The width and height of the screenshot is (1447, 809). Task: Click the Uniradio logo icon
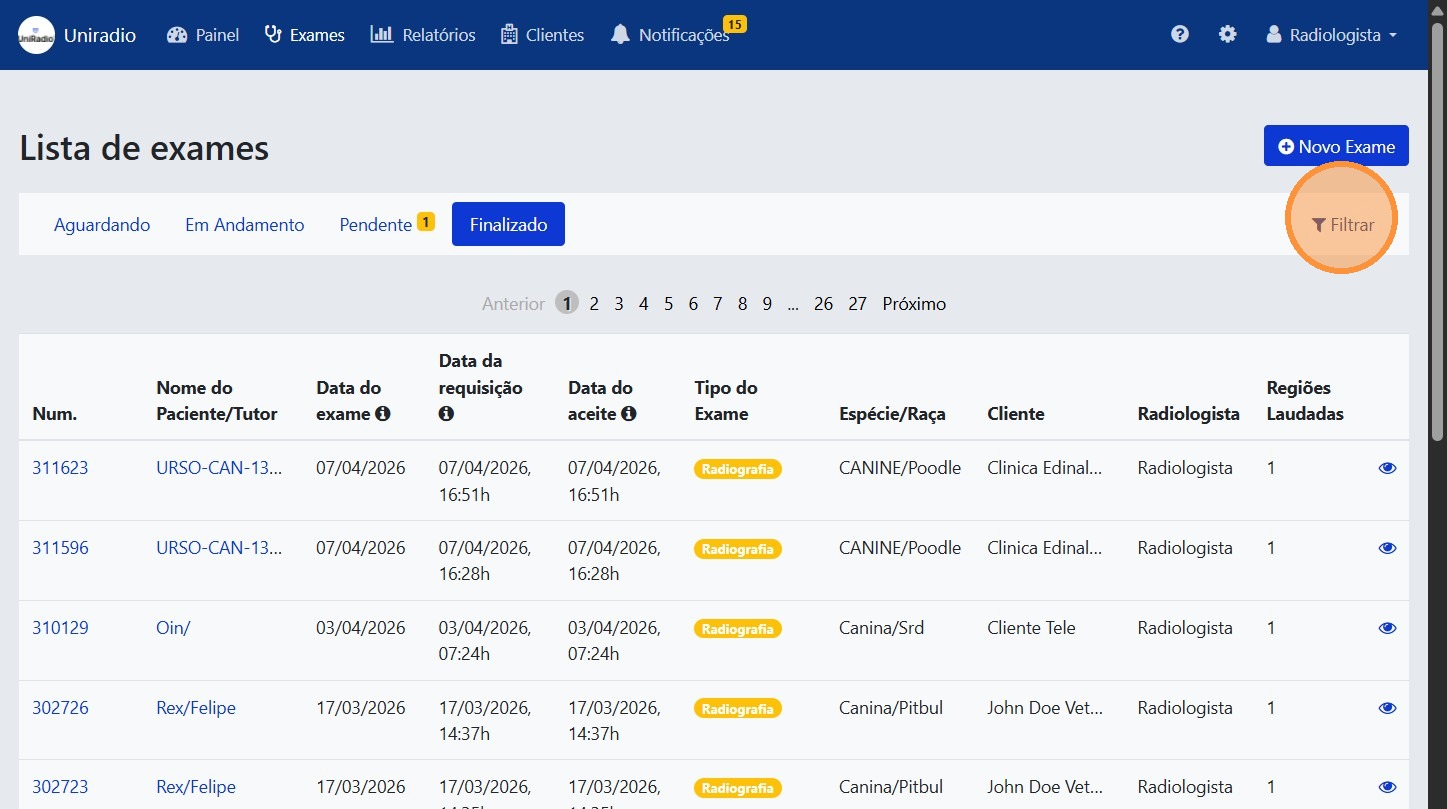tap(36, 35)
